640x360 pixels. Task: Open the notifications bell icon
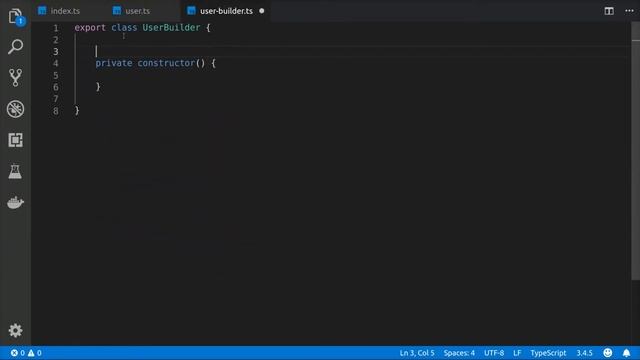626,353
